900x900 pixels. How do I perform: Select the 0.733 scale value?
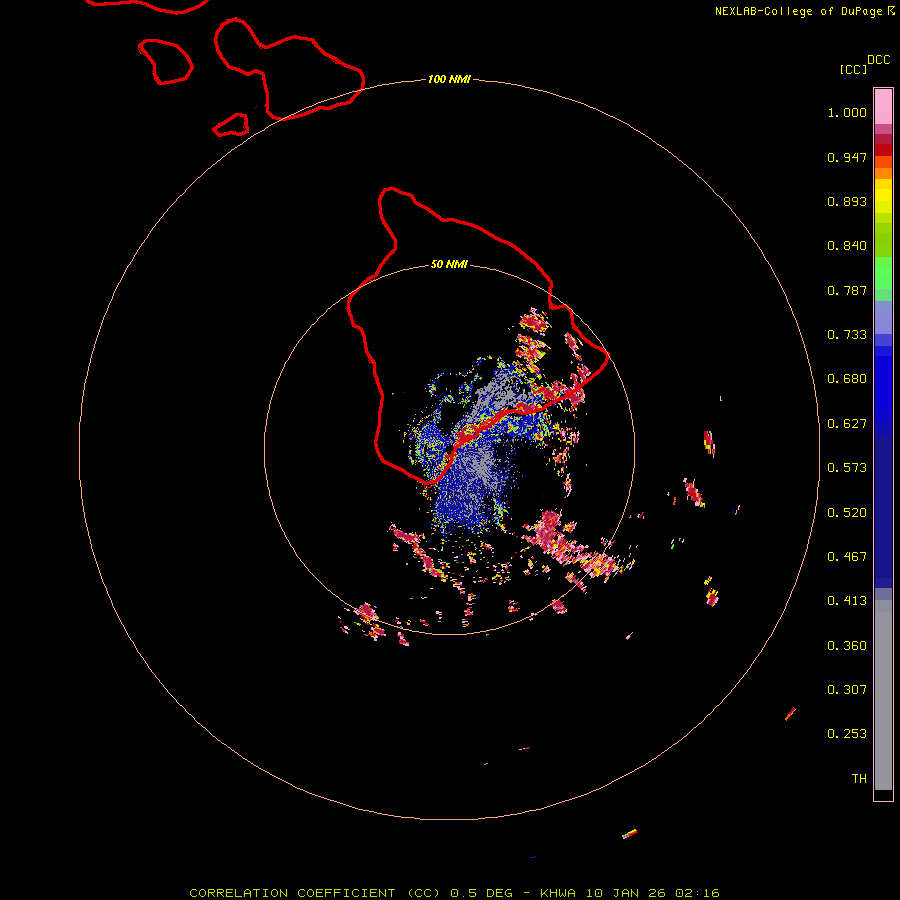[847, 335]
